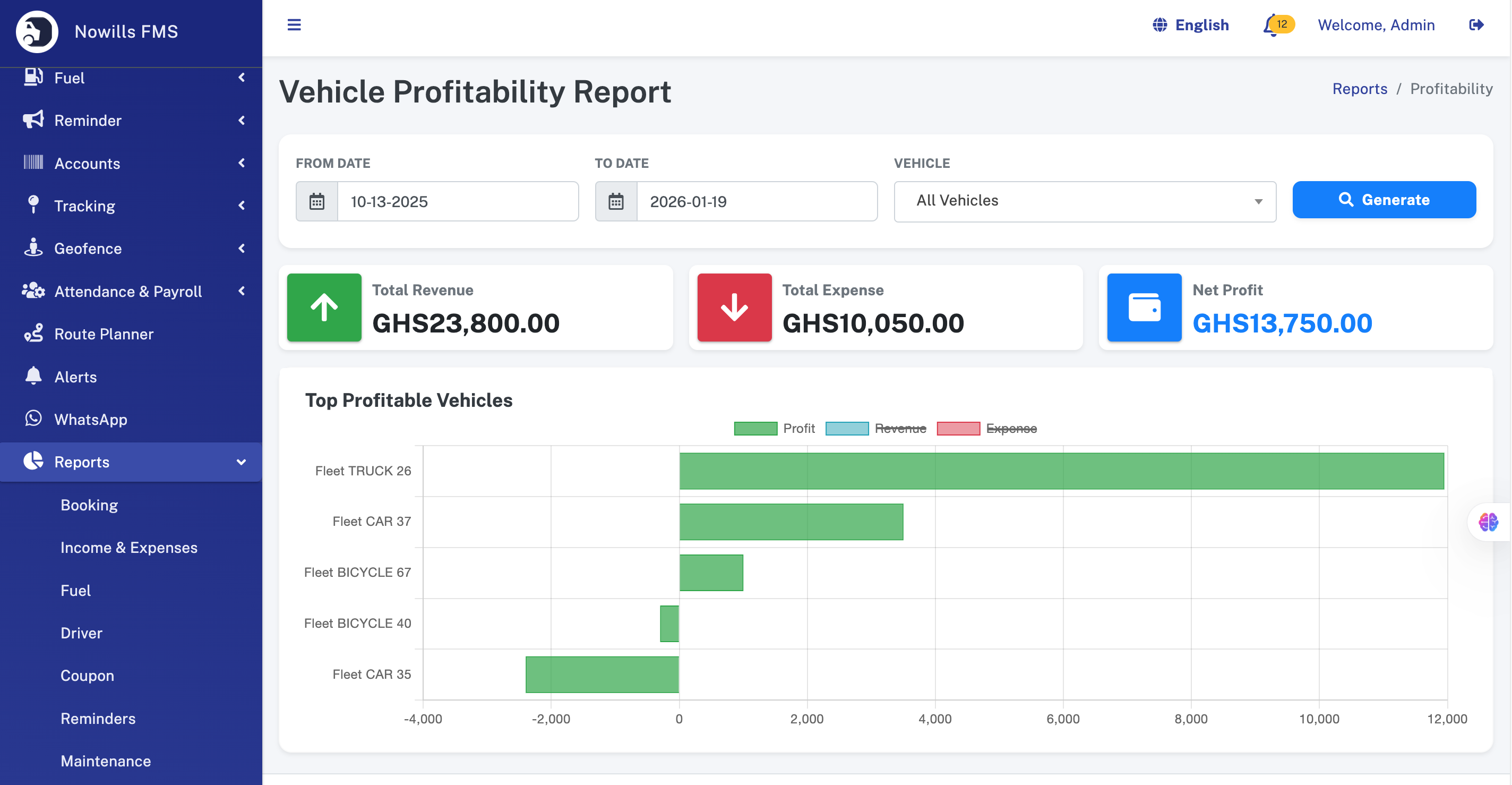Click the From Date input field
The image size is (1512, 785).
457,201
